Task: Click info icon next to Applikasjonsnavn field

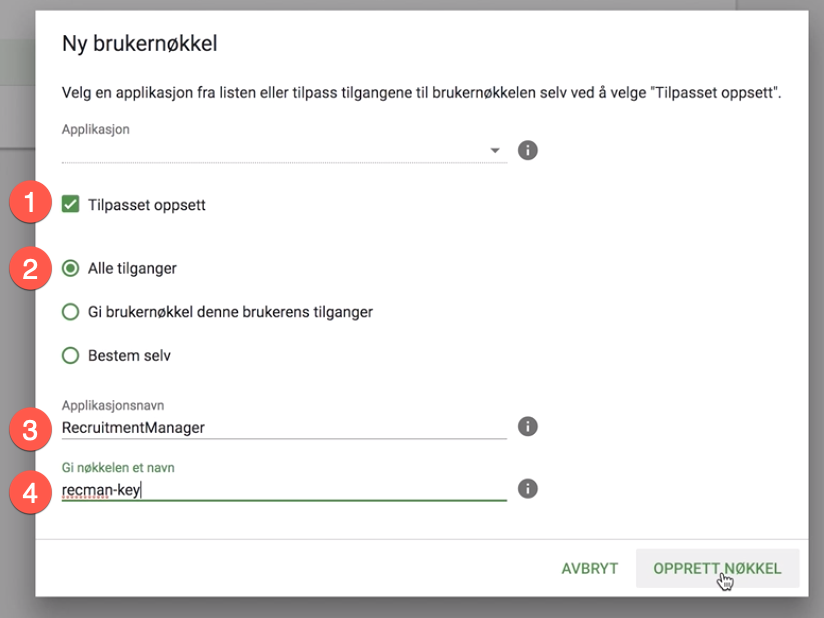Action: 528,427
